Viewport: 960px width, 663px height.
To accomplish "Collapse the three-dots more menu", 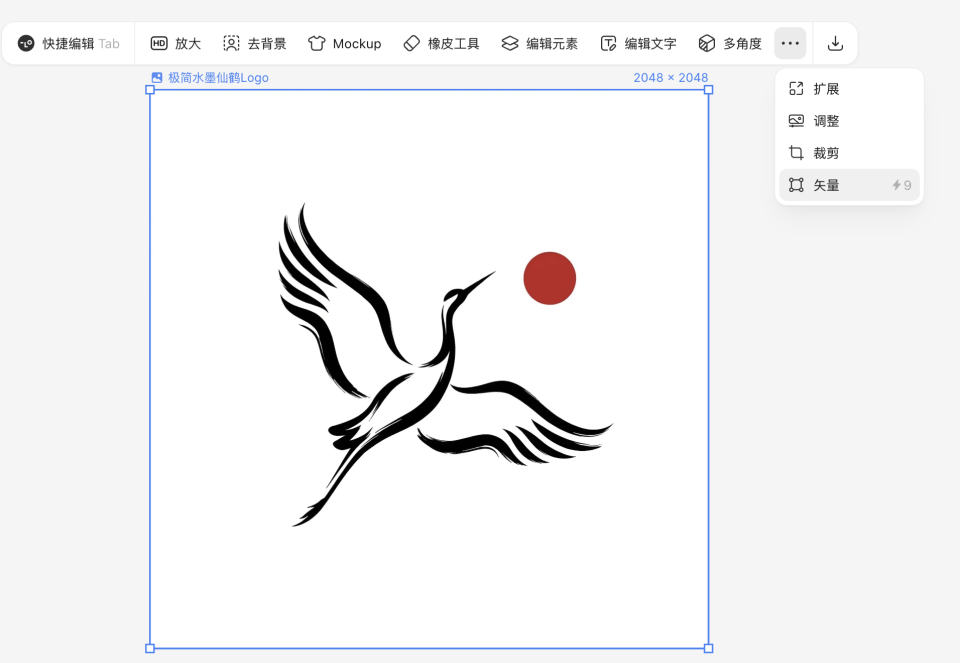I will (x=790, y=43).
